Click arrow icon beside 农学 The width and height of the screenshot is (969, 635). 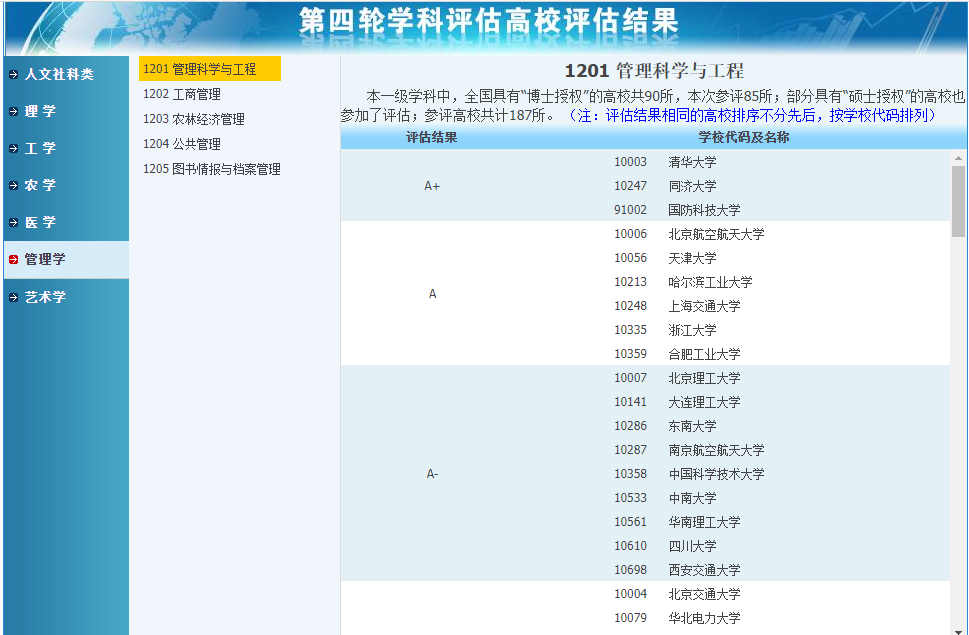click(x=14, y=185)
